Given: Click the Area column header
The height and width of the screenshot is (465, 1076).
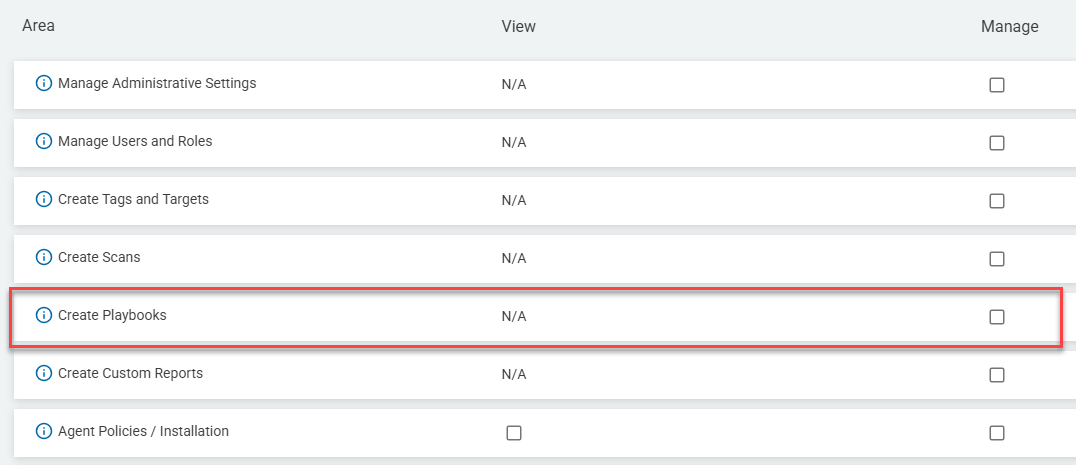Looking at the screenshot, I should click(38, 26).
